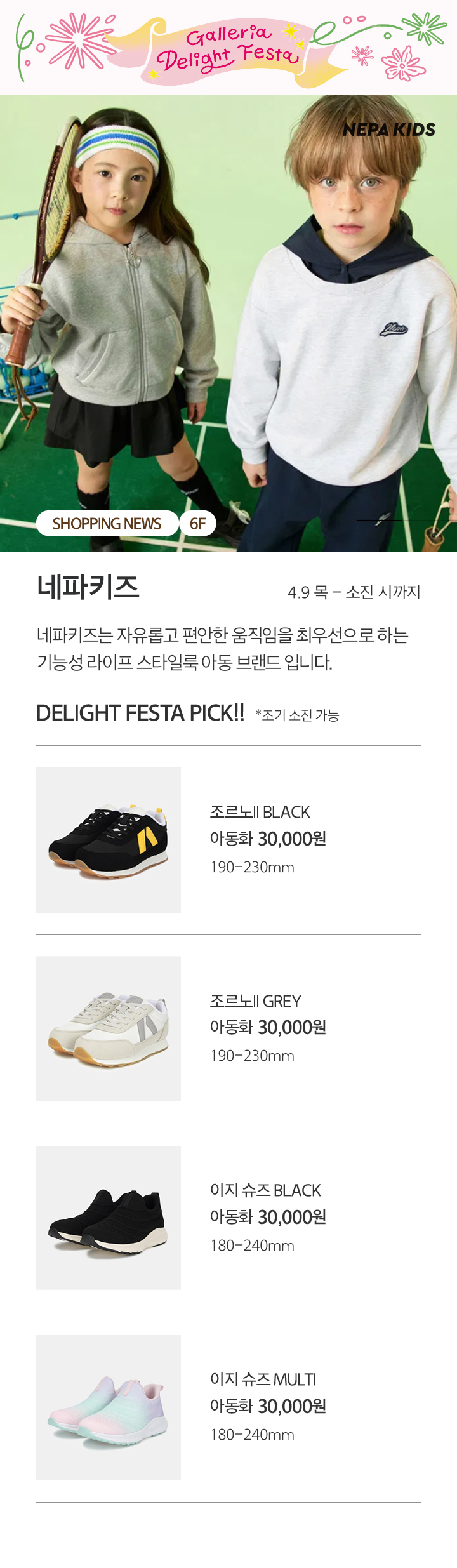The width and height of the screenshot is (457, 1568).
Task: Open the 조르노II GREY shoe thumbnail
Action: click(109, 1028)
